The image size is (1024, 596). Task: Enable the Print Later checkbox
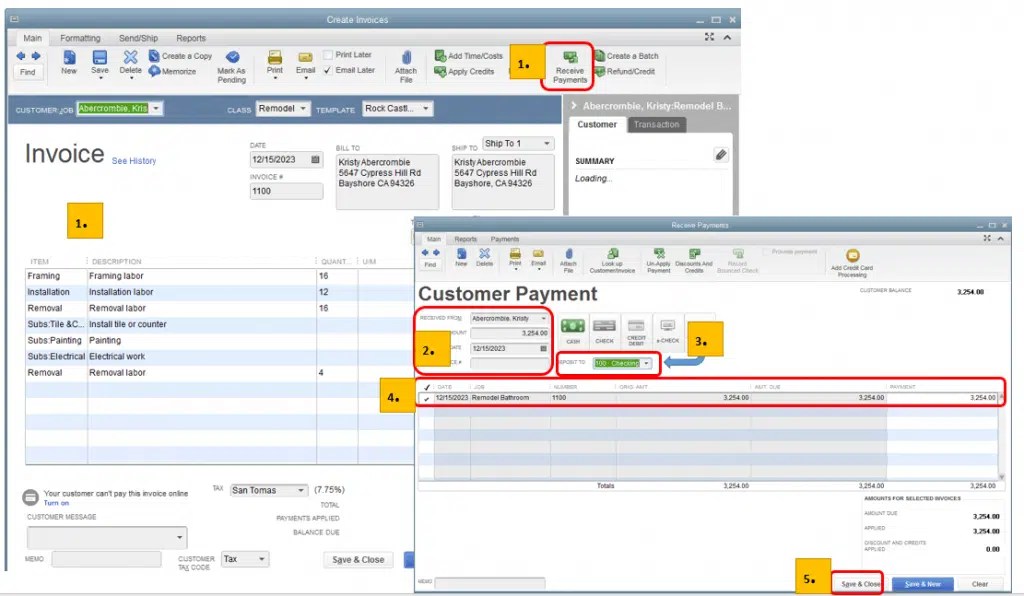[327, 55]
